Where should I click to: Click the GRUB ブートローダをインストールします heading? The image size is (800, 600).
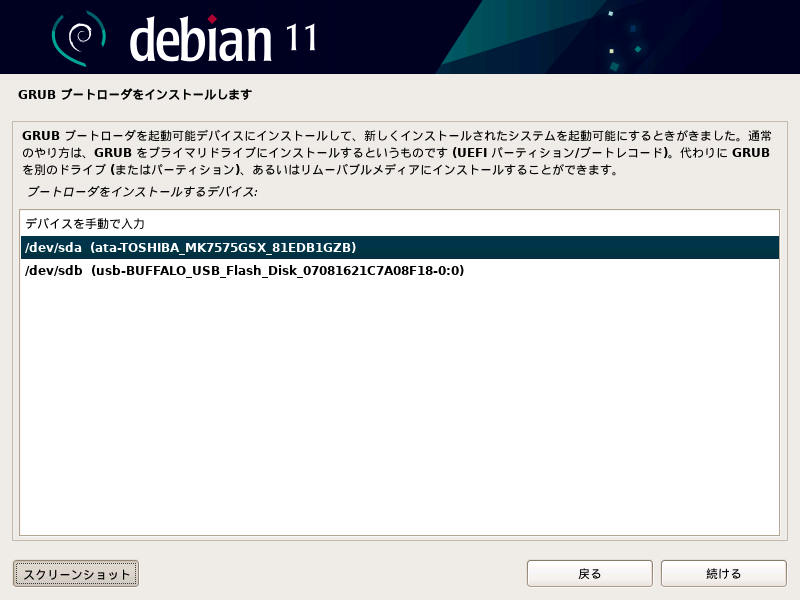pos(135,95)
